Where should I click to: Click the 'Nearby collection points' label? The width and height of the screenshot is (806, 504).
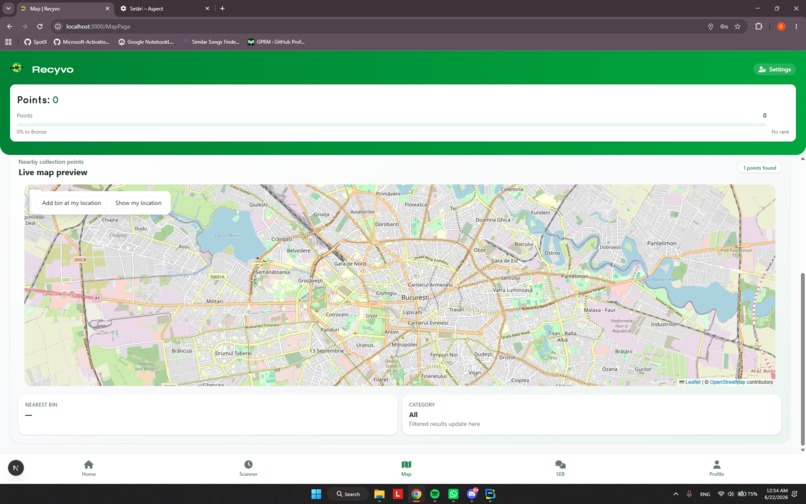point(51,161)
